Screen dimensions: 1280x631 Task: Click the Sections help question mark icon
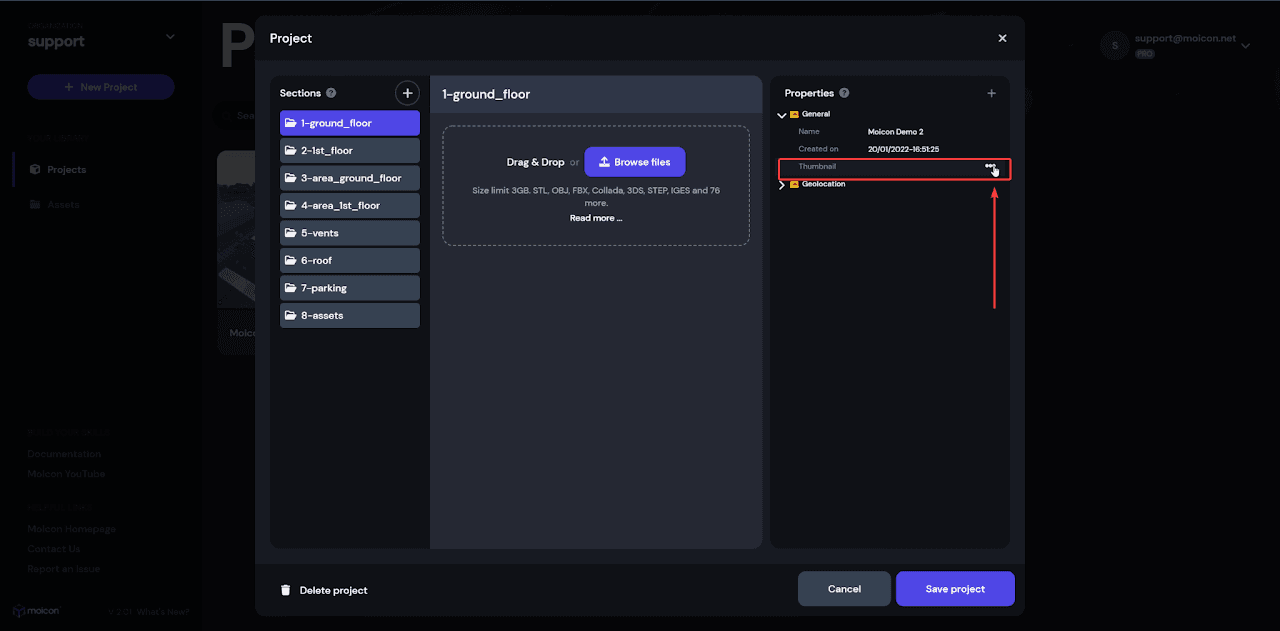click(x=331, y=93)
